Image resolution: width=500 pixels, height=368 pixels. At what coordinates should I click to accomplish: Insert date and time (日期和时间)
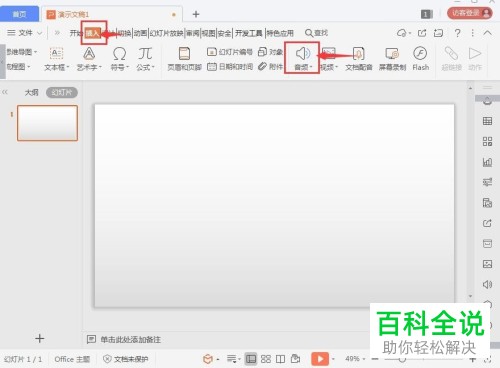pos(230,67)
